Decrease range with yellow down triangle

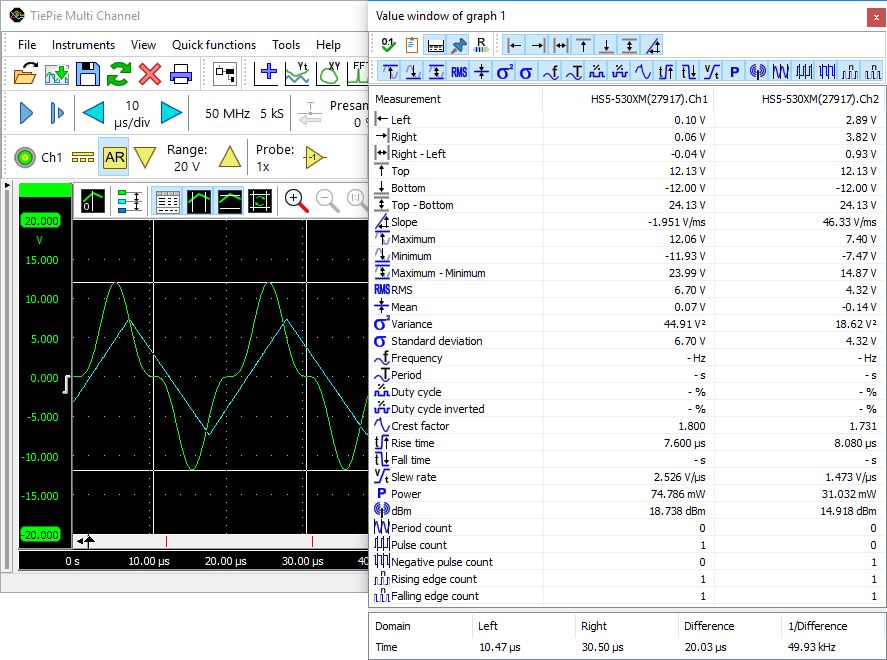(146, 157)
